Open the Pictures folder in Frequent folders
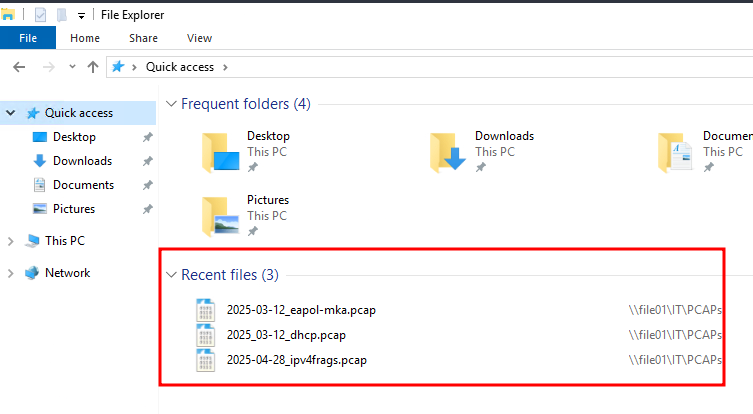 click(220, 215)
